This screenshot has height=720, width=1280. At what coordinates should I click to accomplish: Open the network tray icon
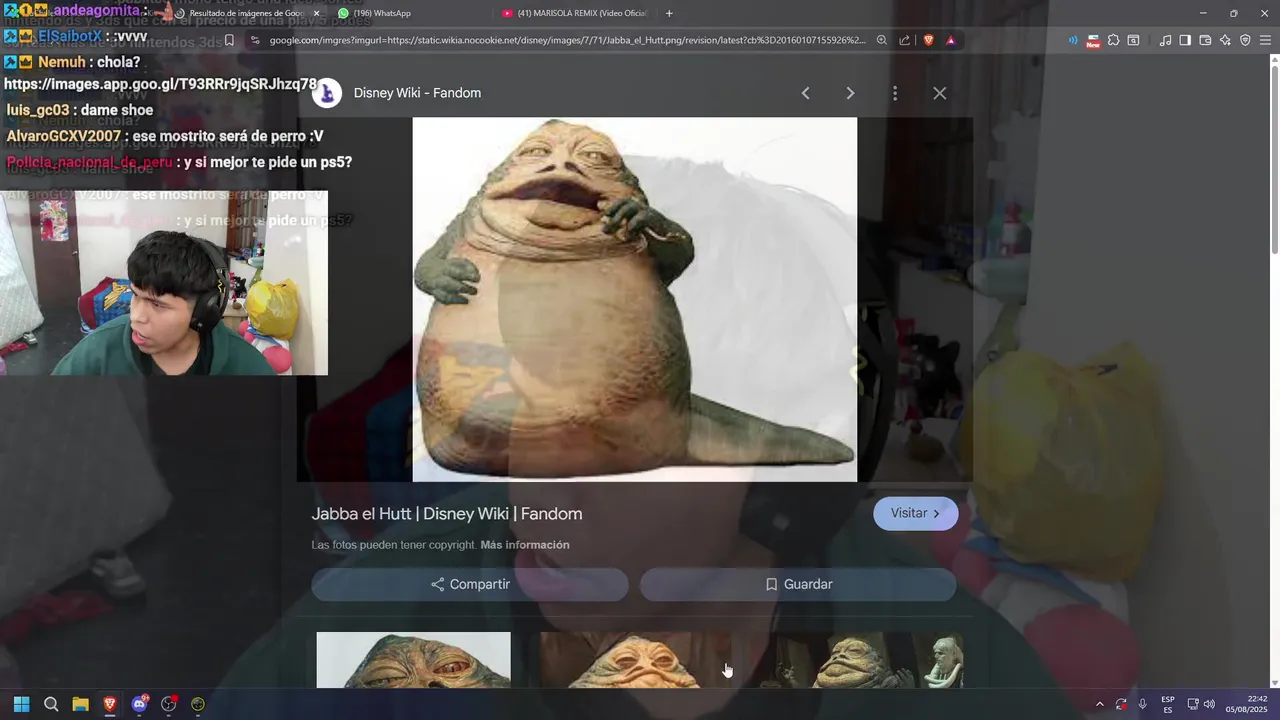coord(1193,704)
